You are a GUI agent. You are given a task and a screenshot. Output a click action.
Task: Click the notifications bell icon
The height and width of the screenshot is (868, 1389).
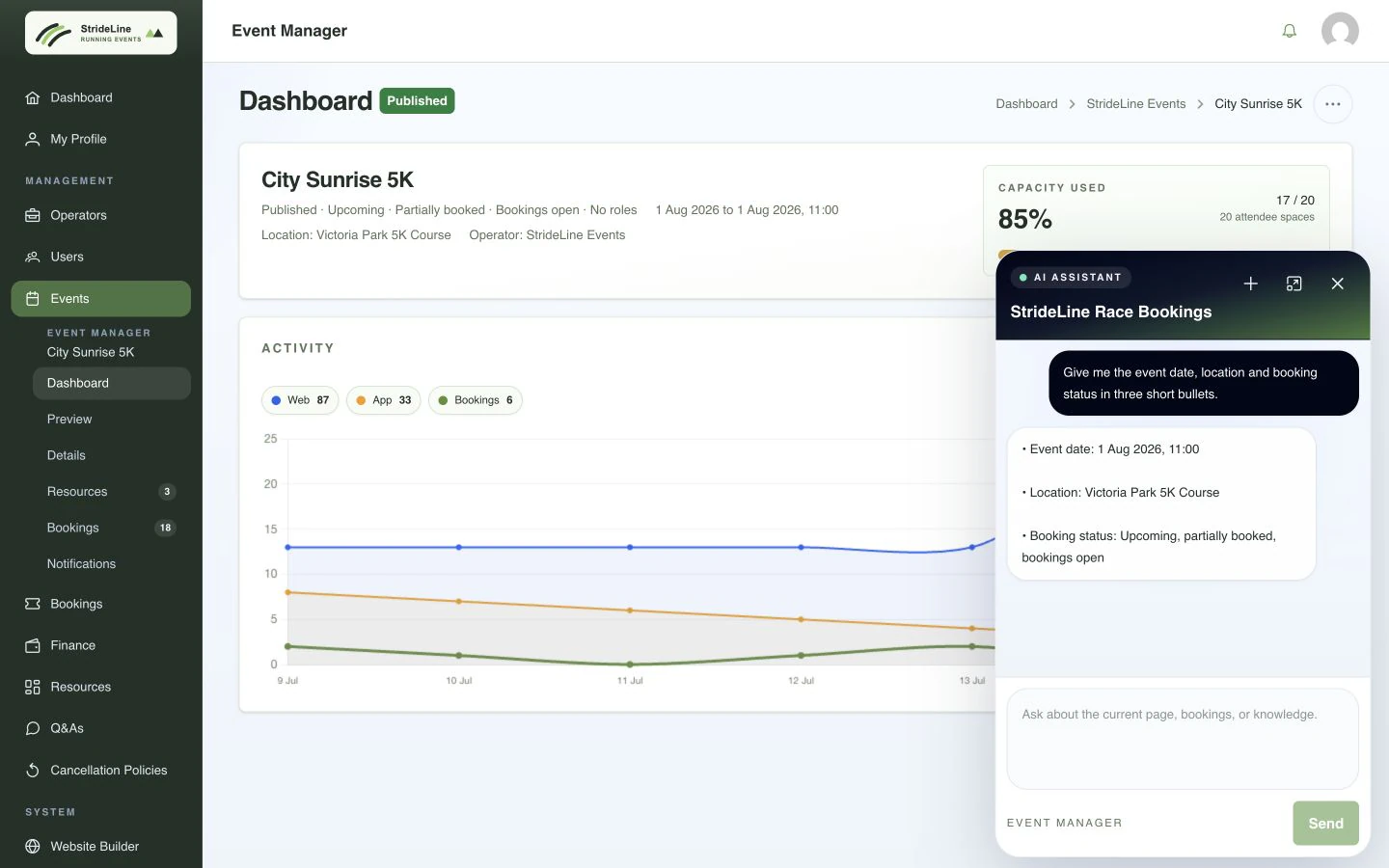pos(1290,31)
